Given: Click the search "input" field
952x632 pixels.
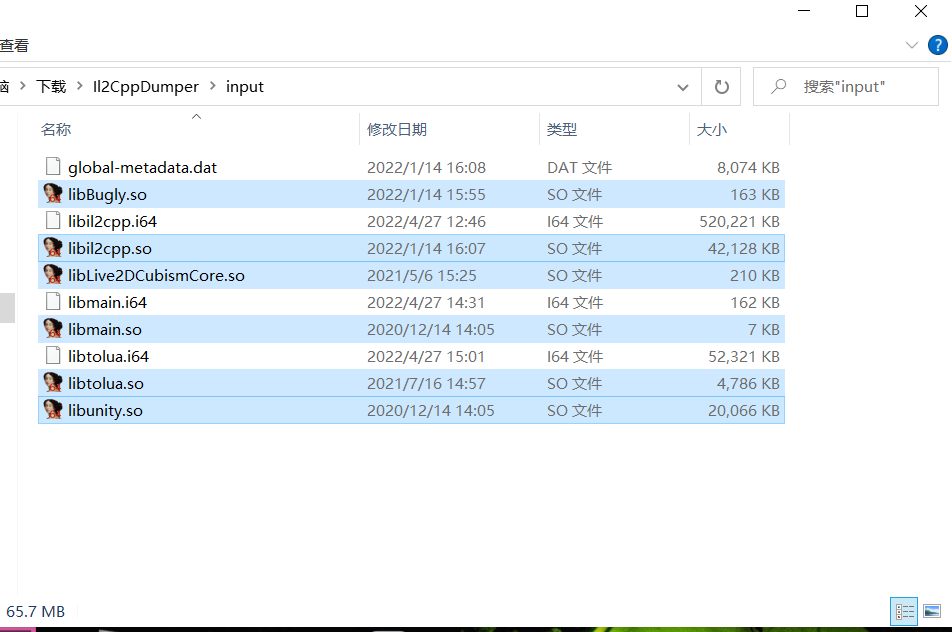Looking at the screenshot, I should (860, 87).
